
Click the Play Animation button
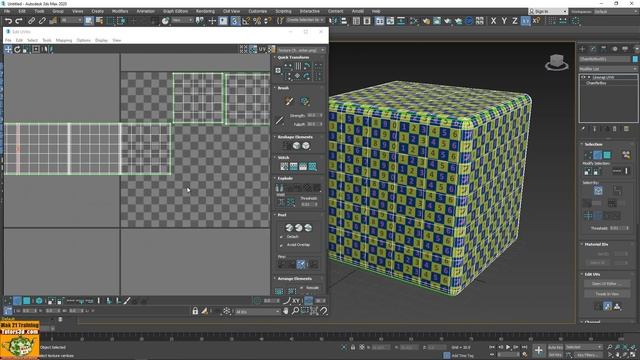(508, 347)
